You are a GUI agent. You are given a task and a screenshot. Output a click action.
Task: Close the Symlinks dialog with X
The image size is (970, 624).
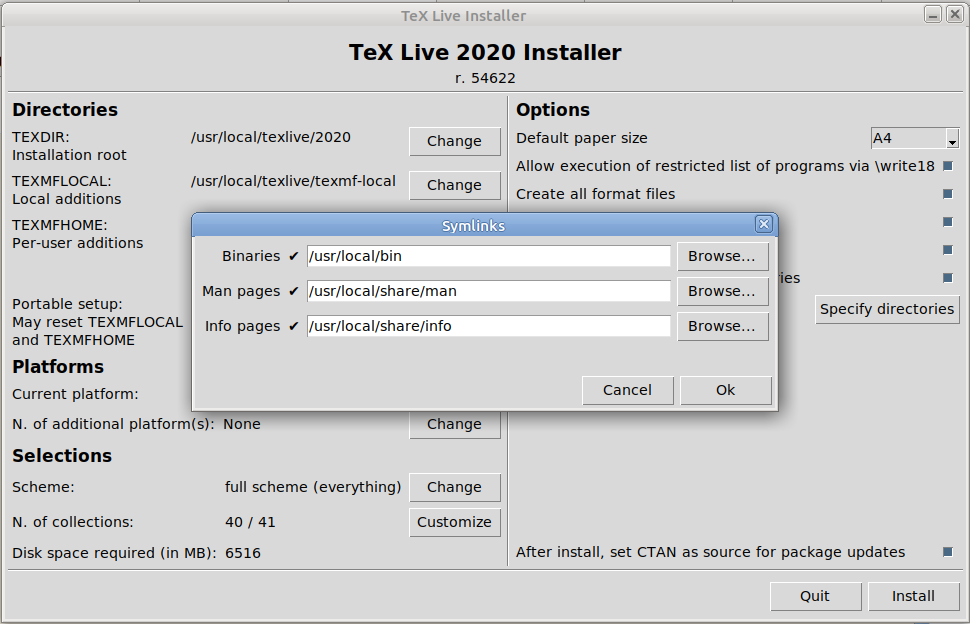point(763,224)
